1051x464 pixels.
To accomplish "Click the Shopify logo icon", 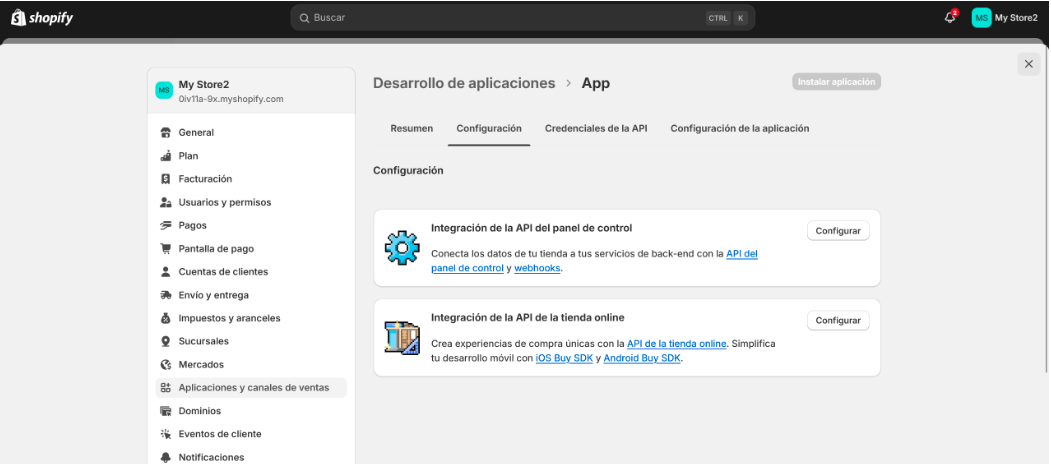I will tap(17, 18).
